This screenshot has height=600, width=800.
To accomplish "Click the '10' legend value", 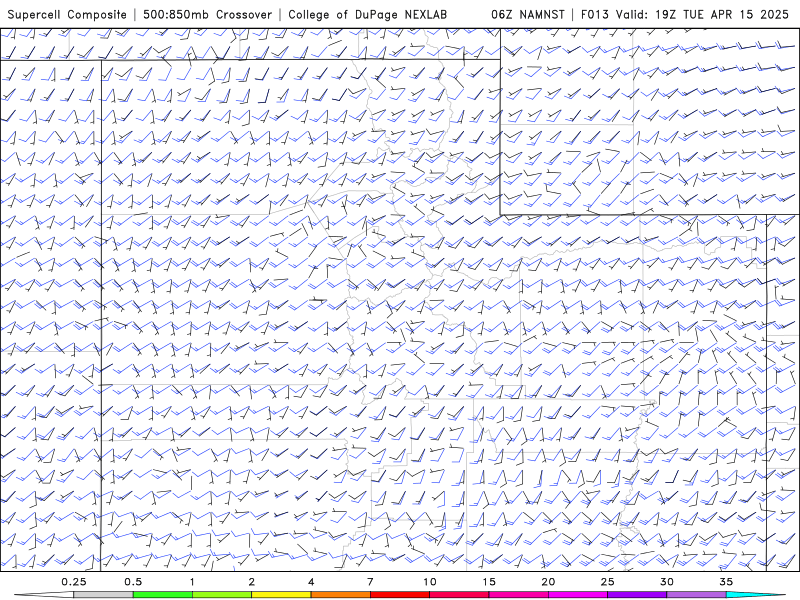I will 430,582.
